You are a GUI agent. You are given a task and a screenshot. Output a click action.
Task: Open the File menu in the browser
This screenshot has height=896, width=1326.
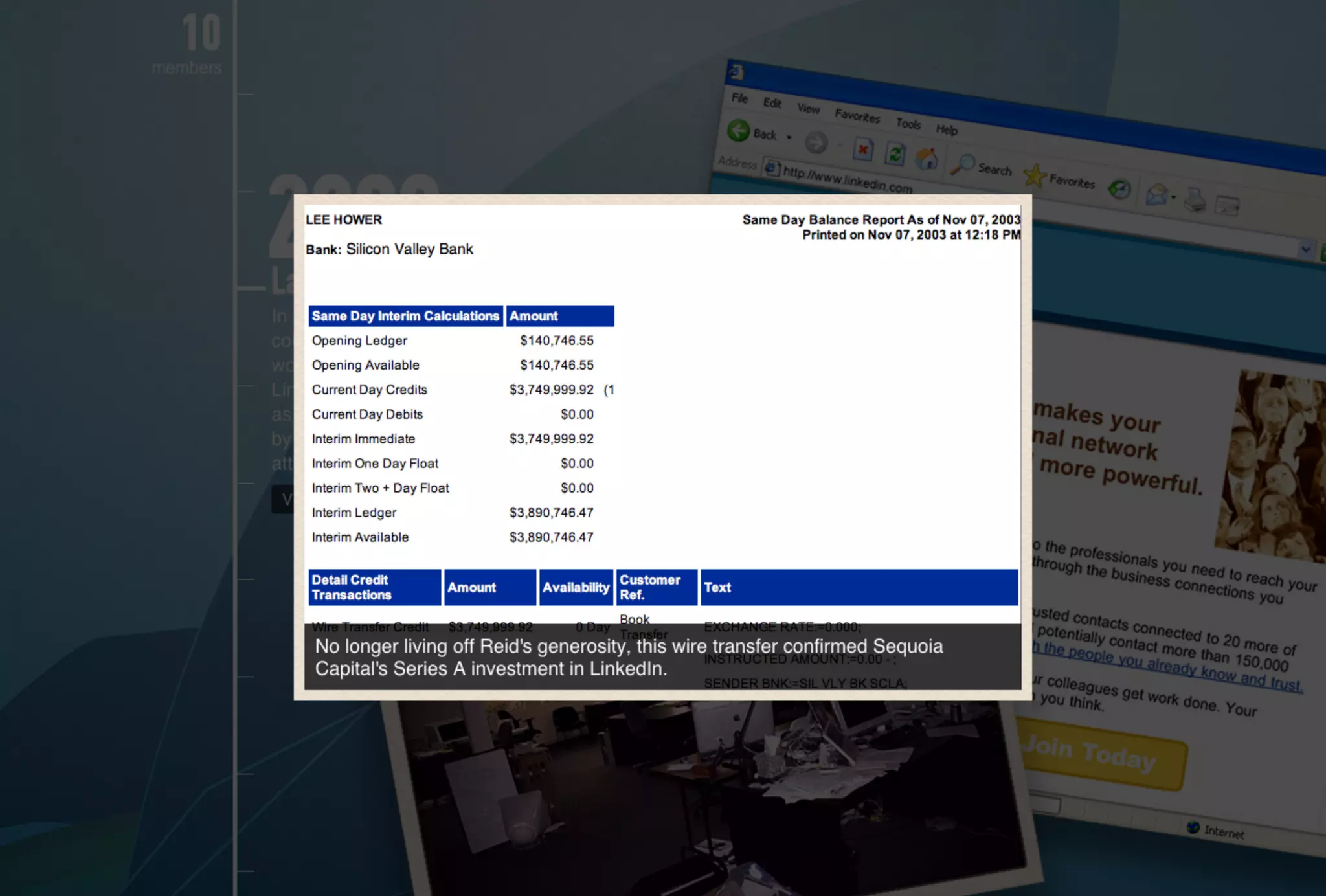click(739, 98)
